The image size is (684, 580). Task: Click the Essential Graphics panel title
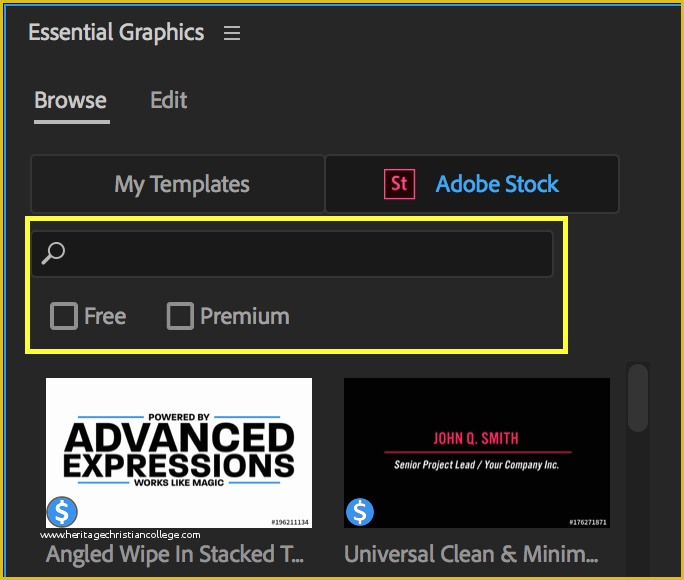116,33
